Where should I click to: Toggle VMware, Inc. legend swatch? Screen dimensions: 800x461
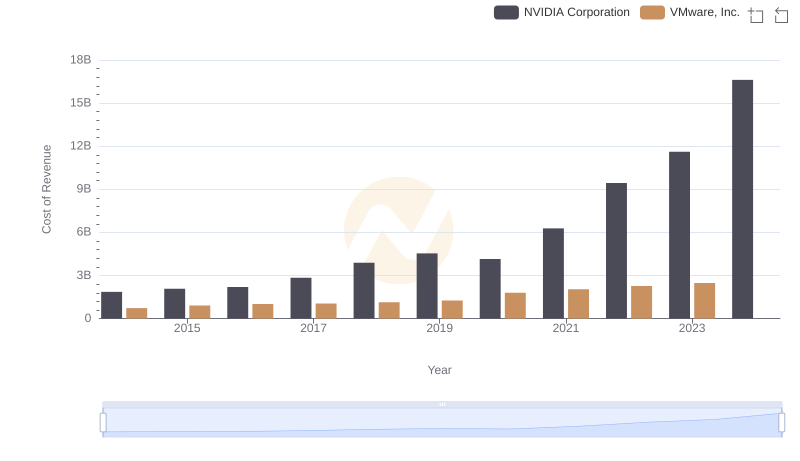653,12
